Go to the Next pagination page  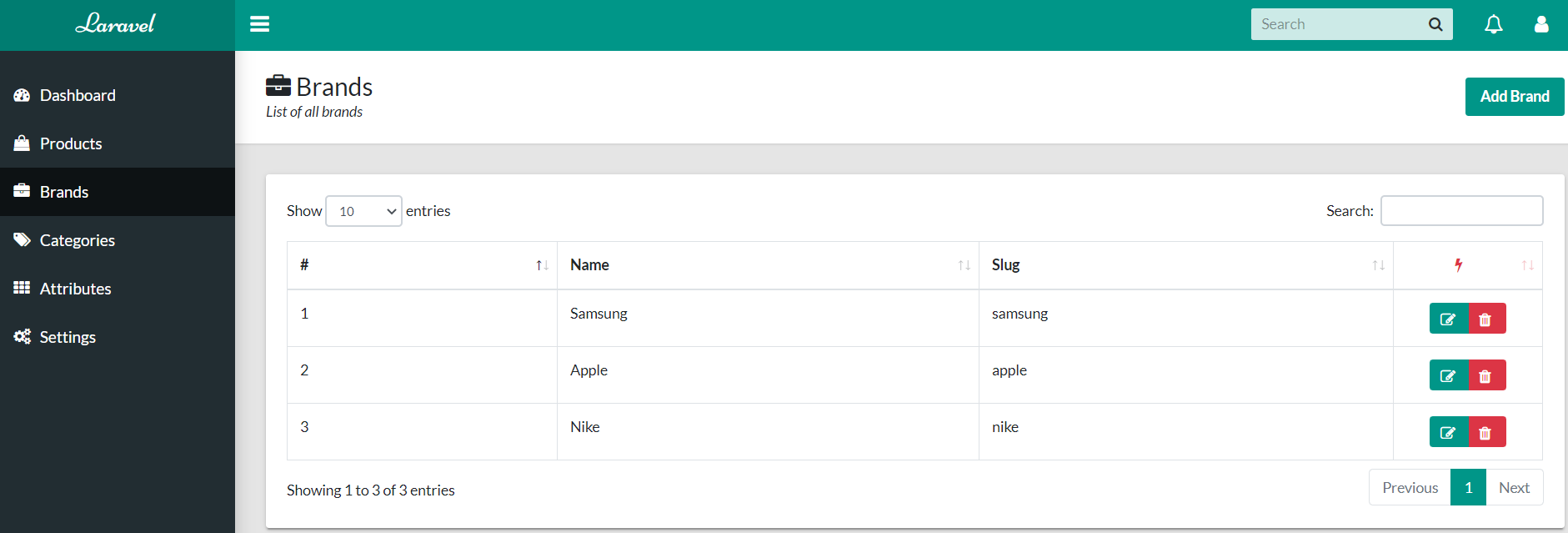coord(1513,488)
